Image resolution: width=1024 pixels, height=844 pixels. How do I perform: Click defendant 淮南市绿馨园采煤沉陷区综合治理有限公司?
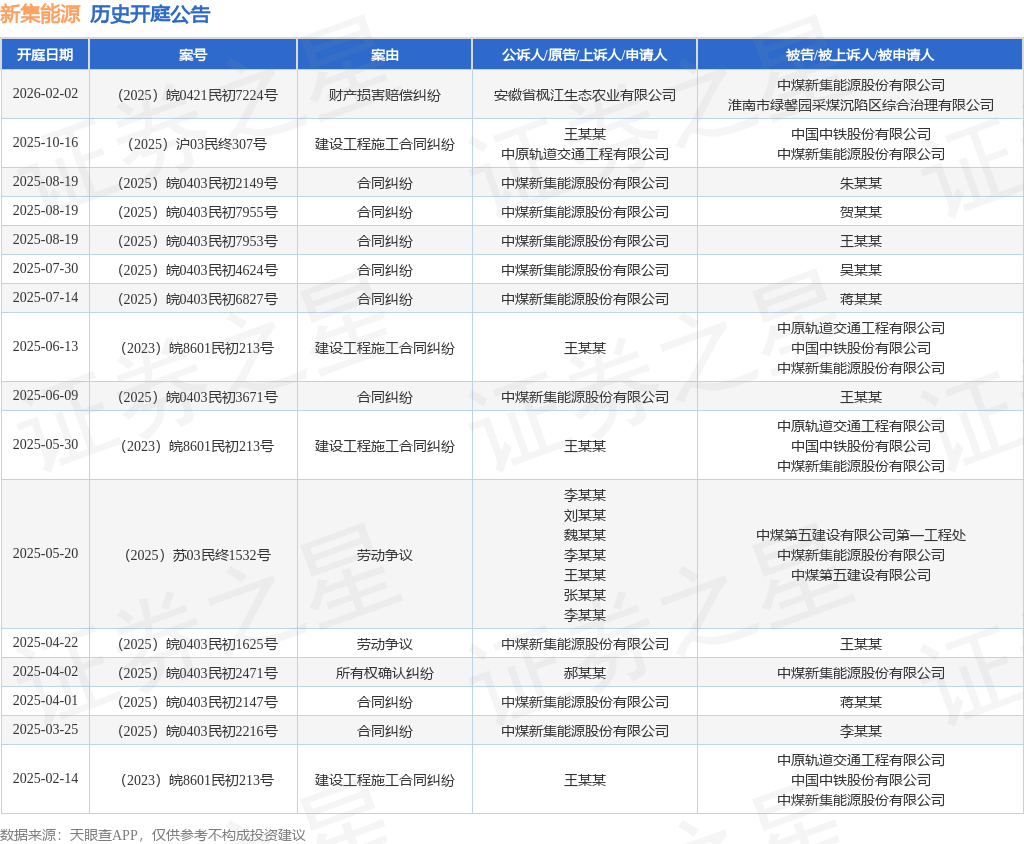pos(861,105)
